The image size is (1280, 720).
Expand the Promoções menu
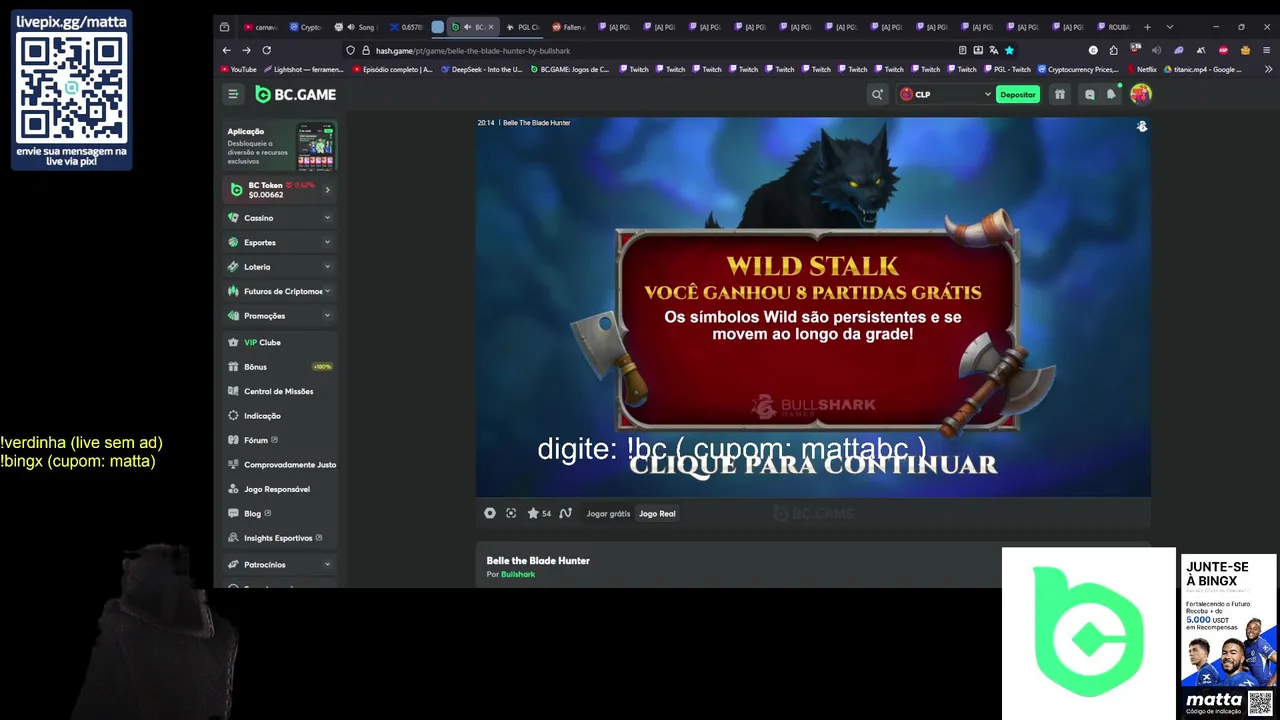pos(281,316)
